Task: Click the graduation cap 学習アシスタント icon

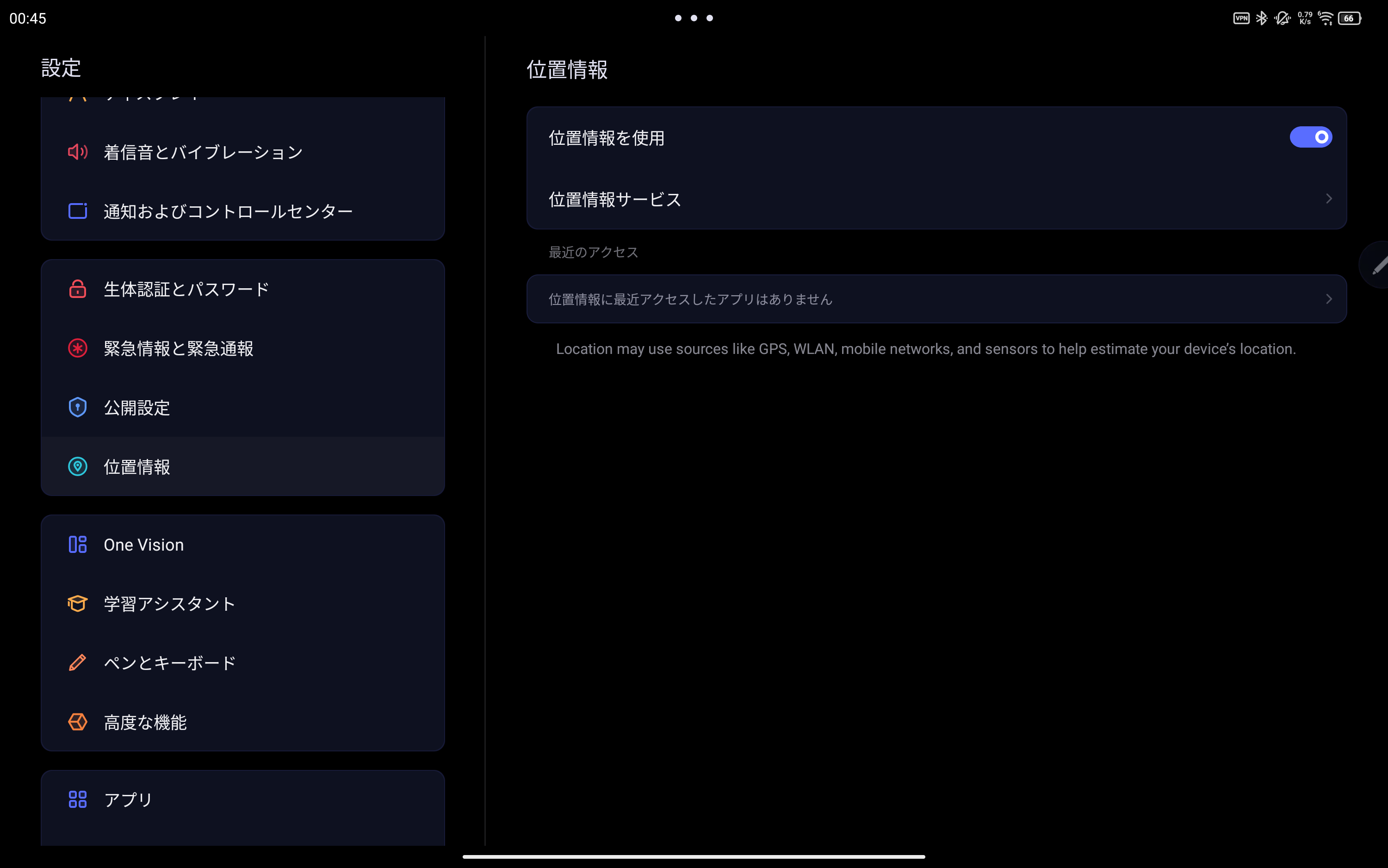Action: [x=77, y=603]
